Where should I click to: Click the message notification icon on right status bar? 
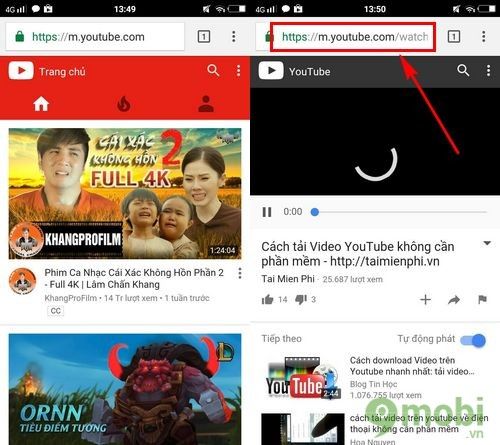point(286,9)
